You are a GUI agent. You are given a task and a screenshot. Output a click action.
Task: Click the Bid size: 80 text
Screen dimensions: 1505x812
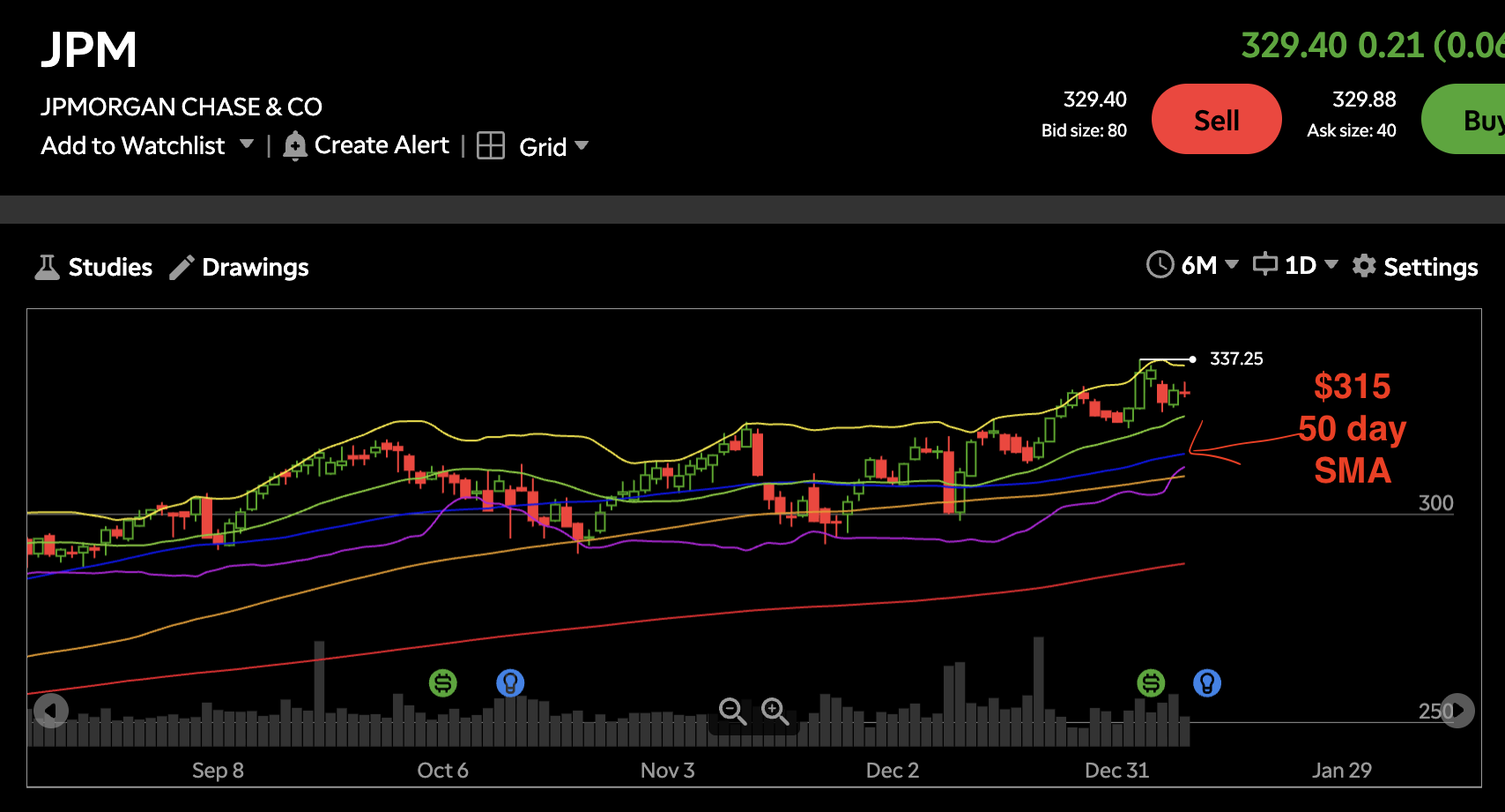(1084, 130)
